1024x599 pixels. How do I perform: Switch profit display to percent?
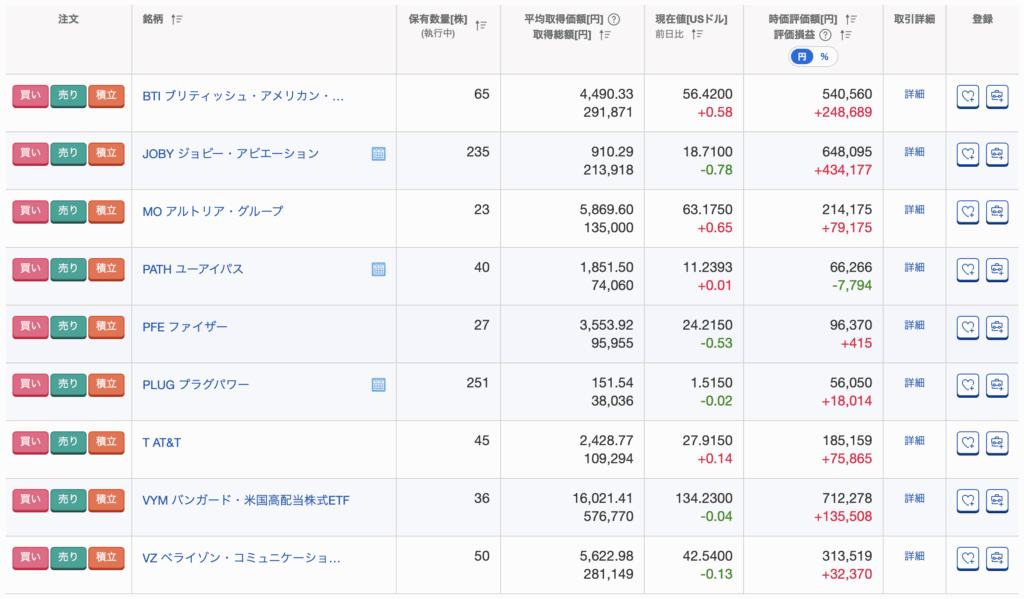(x=824, y=57)
